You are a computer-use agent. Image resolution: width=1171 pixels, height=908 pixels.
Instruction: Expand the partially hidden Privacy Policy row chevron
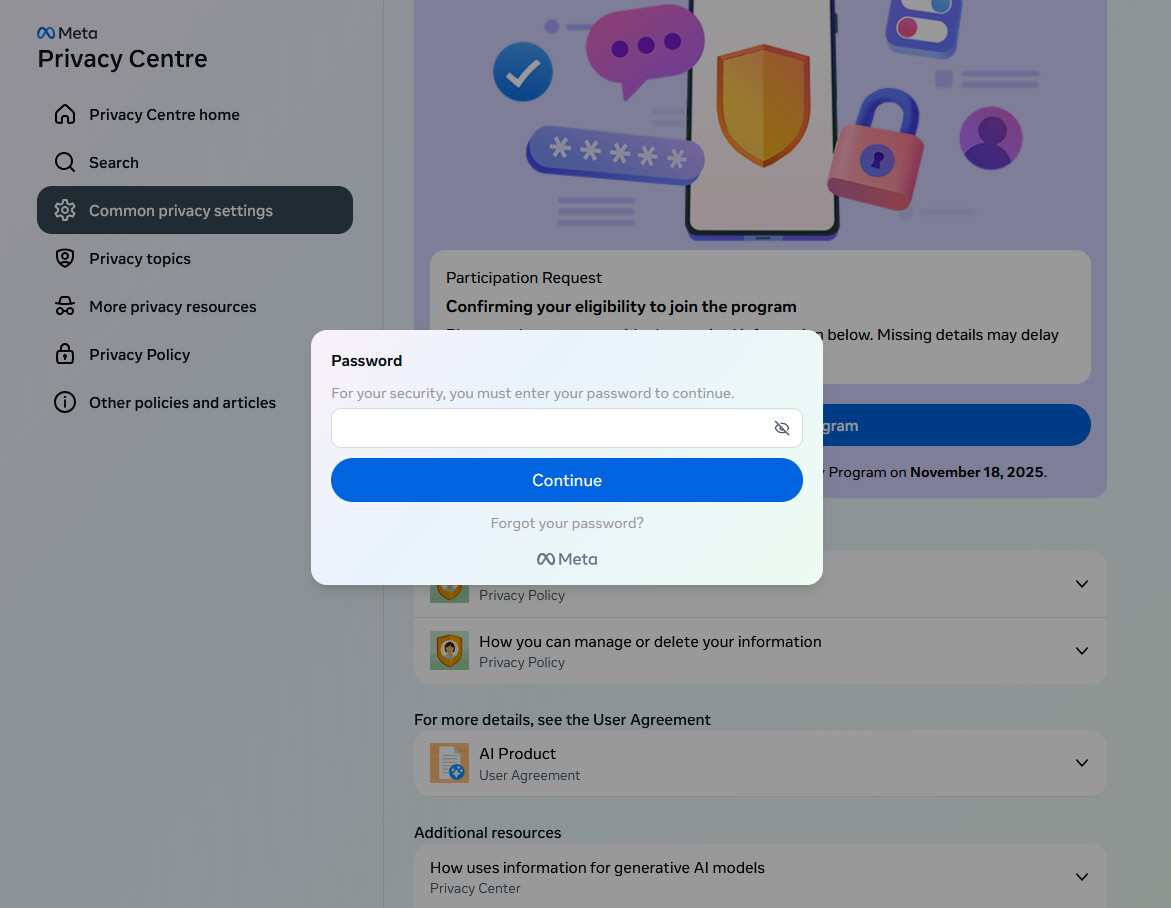point(1081,584)
